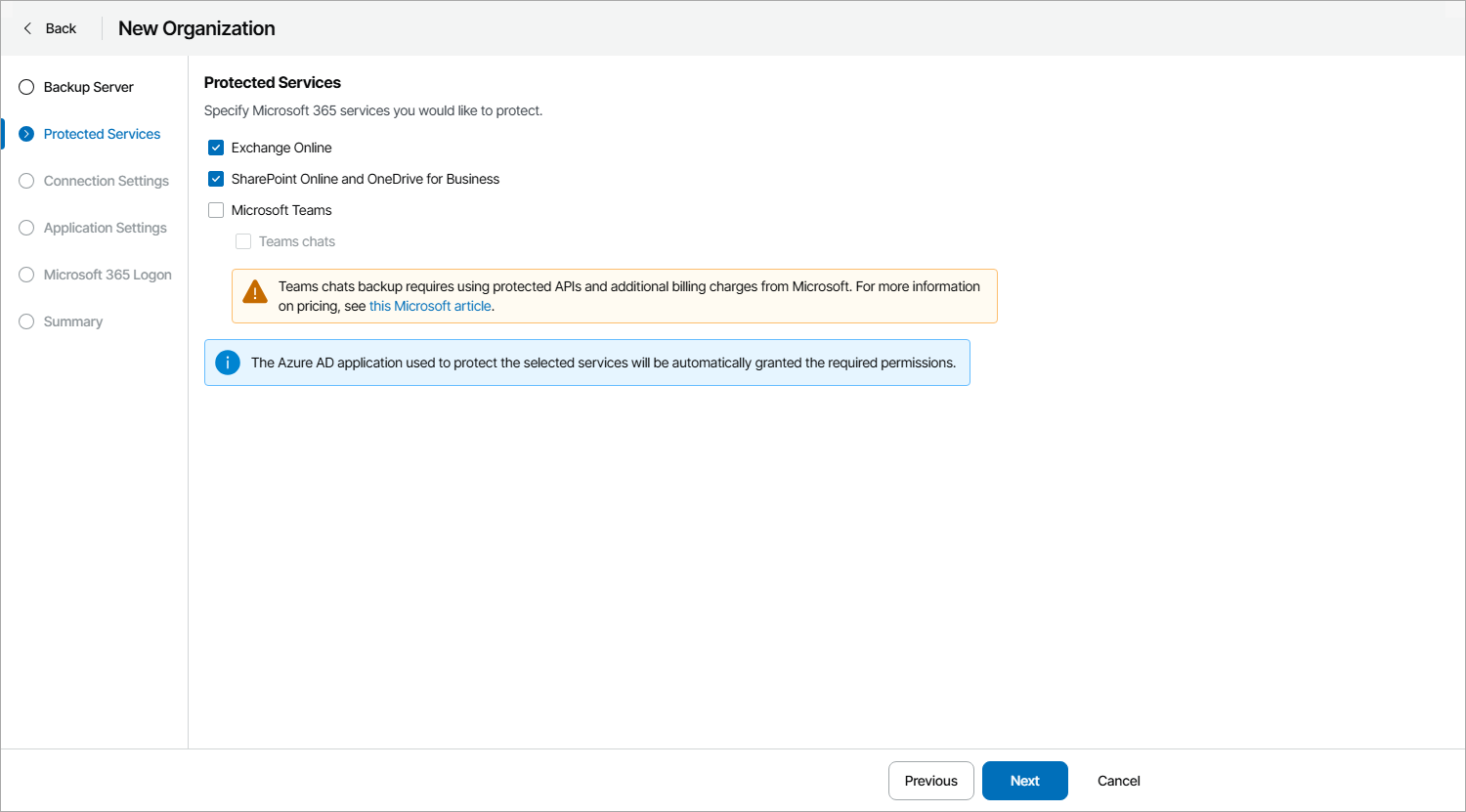
Task: Disable SharePoint Online and OneDrive for Business
Action: coord(215,179)
